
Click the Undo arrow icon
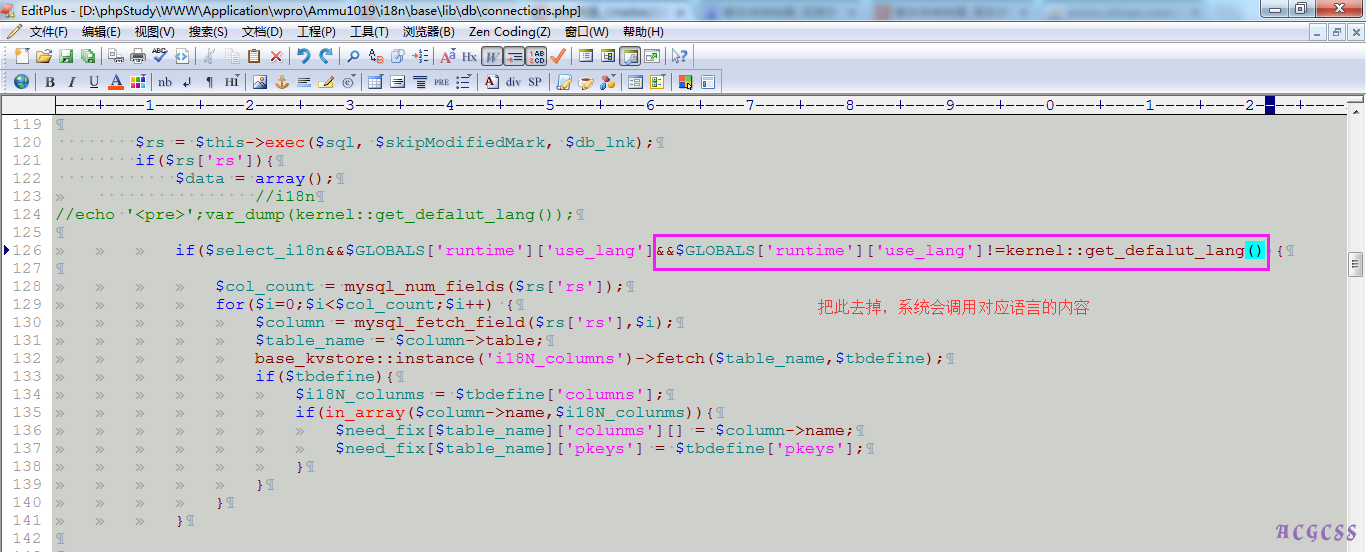[303, 56]
